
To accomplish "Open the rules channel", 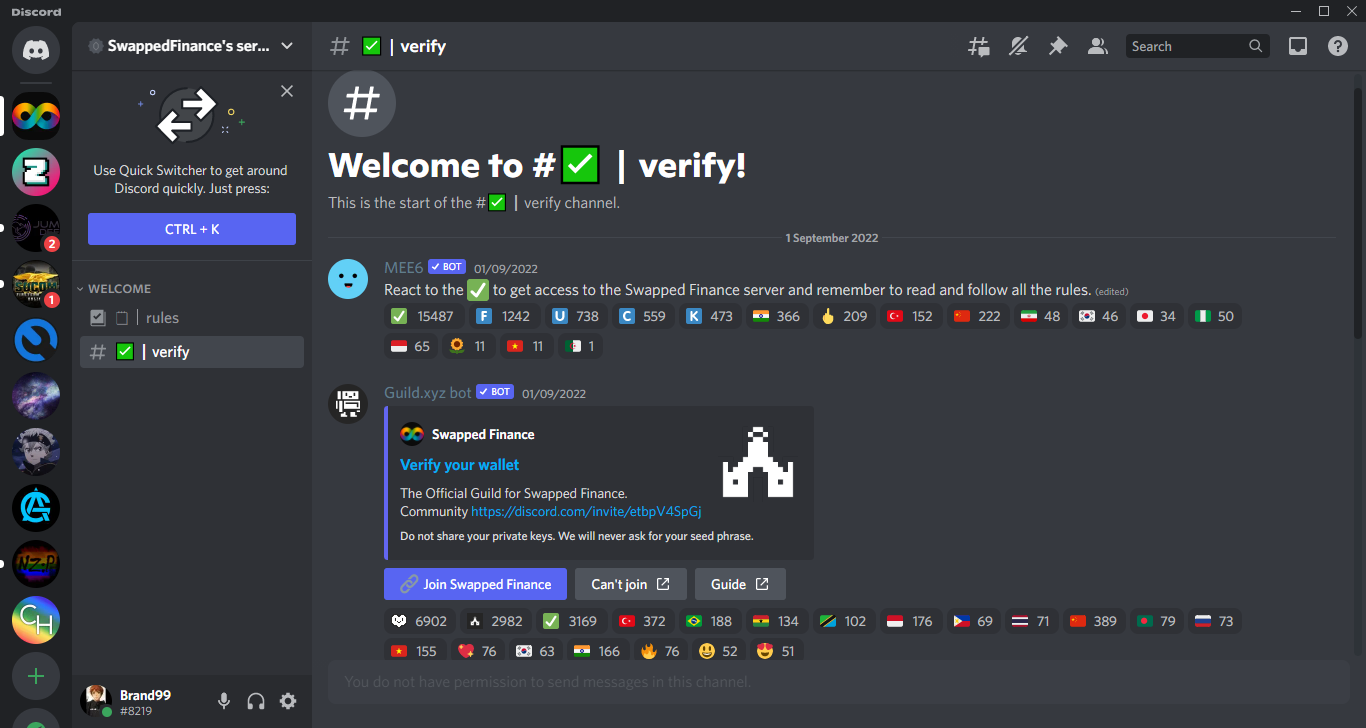I will (162, 318).
